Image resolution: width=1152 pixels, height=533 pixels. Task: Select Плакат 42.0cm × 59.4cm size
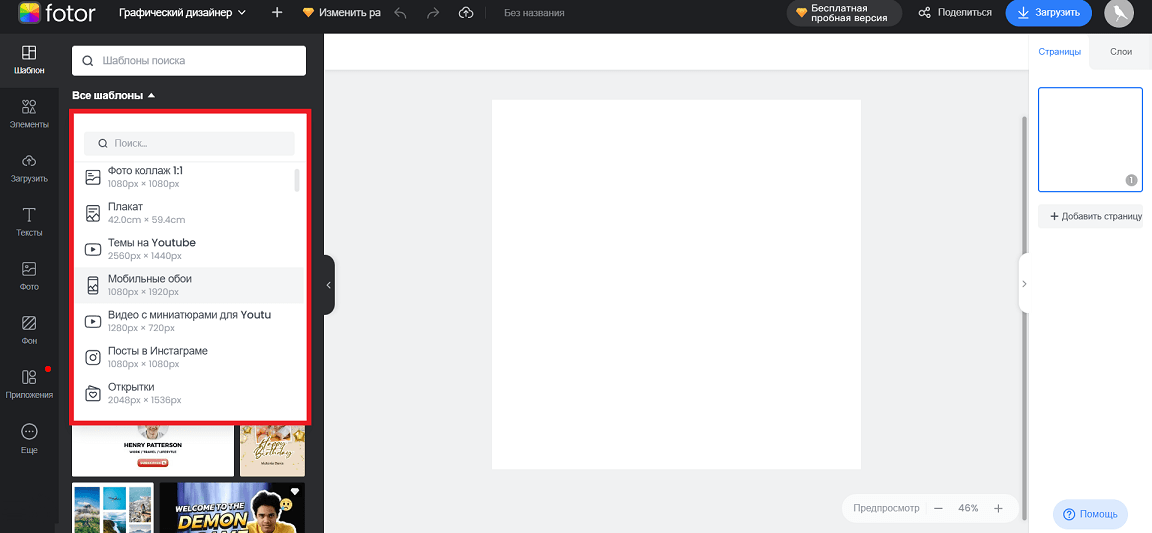[x=190, y=213]
